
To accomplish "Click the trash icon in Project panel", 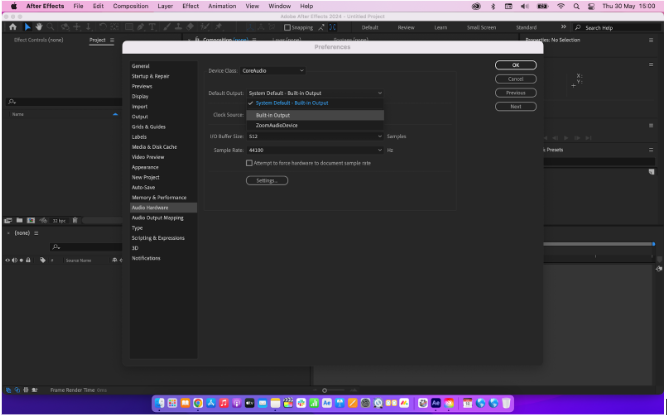I will [75, 221].
